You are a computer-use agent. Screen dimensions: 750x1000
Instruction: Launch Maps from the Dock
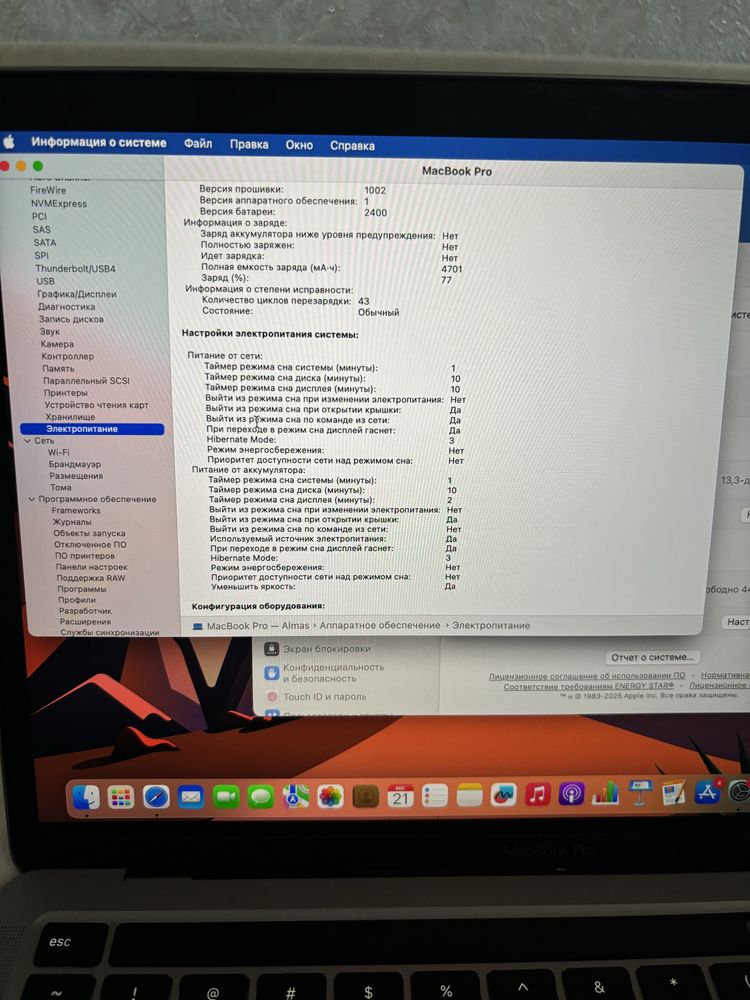tap(295, 797)
